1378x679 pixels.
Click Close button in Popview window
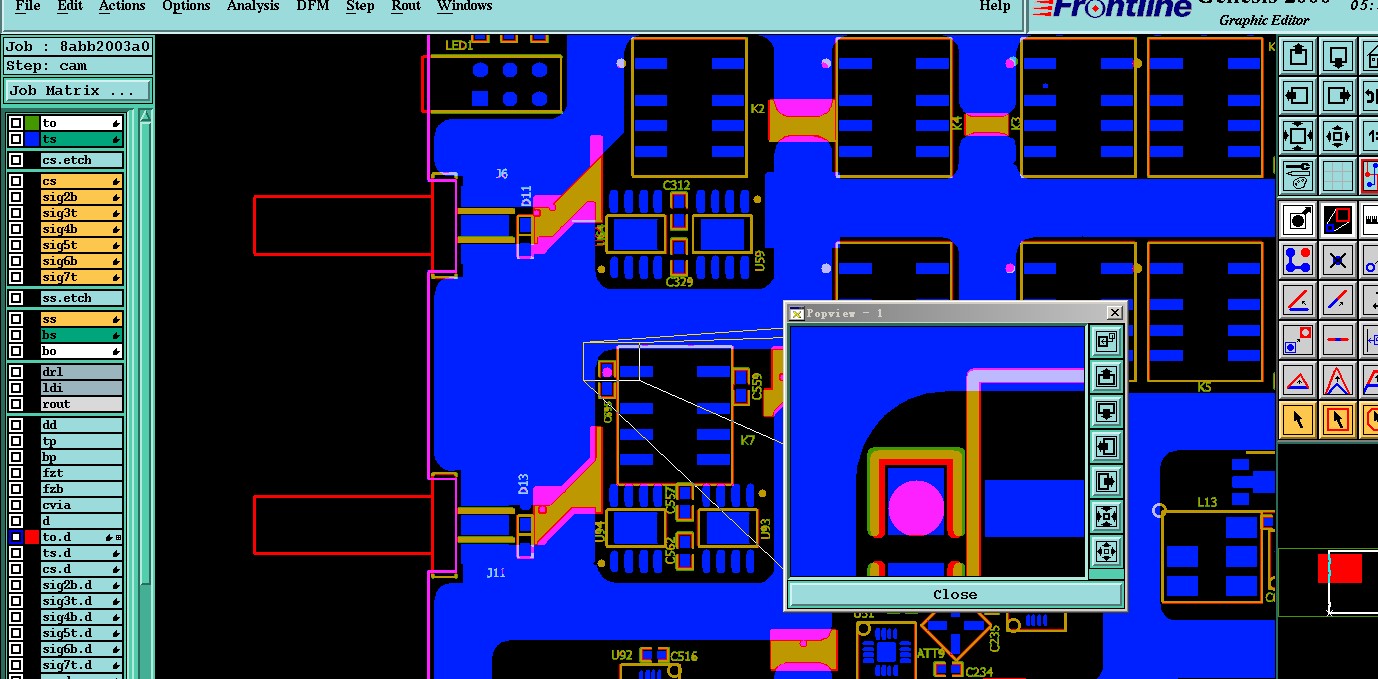point(955,594)
